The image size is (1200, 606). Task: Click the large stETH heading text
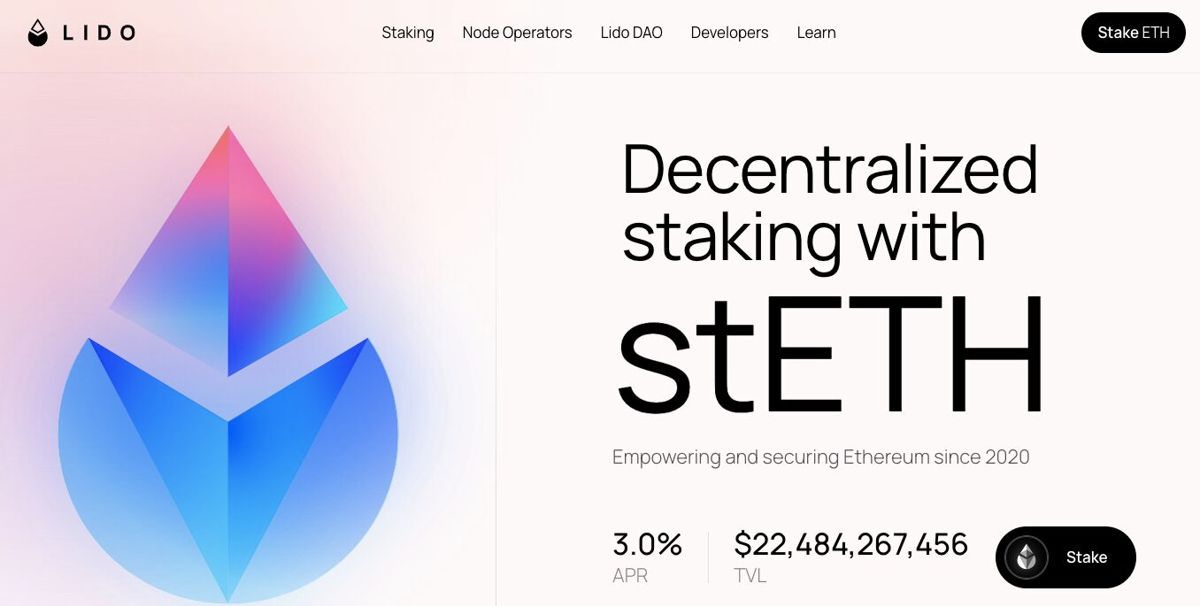pyautogui.click(x=830, y=357)
